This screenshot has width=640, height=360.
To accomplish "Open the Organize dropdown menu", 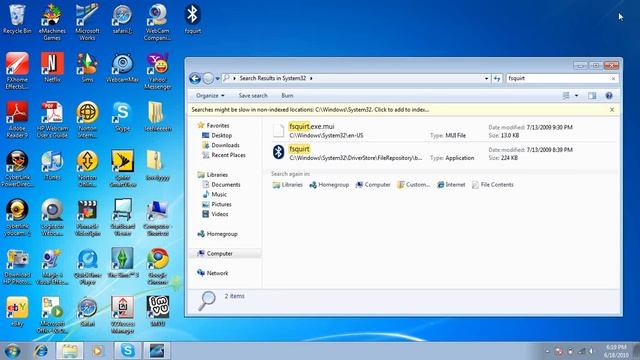I will [x=210, y=96].
